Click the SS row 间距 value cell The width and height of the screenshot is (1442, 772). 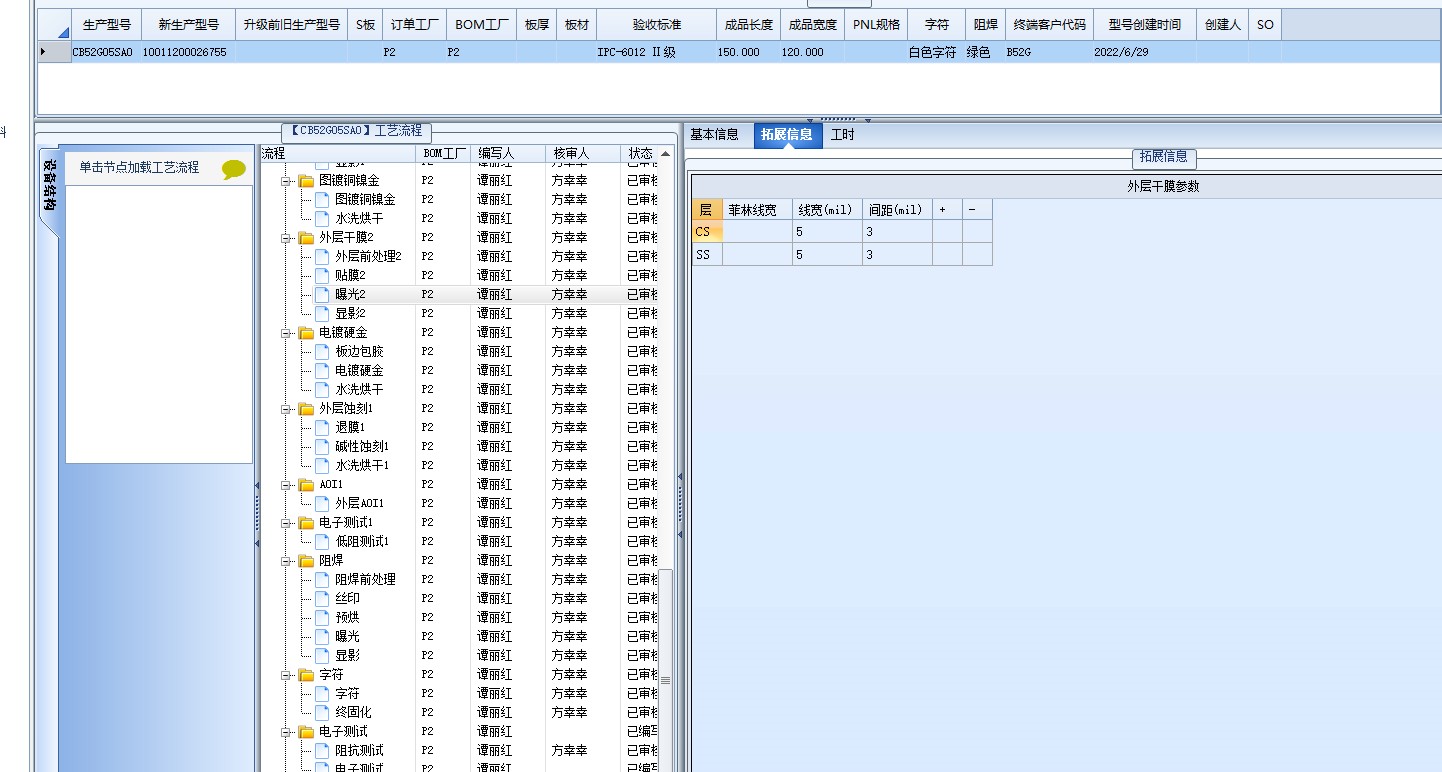tap(897, 255)
